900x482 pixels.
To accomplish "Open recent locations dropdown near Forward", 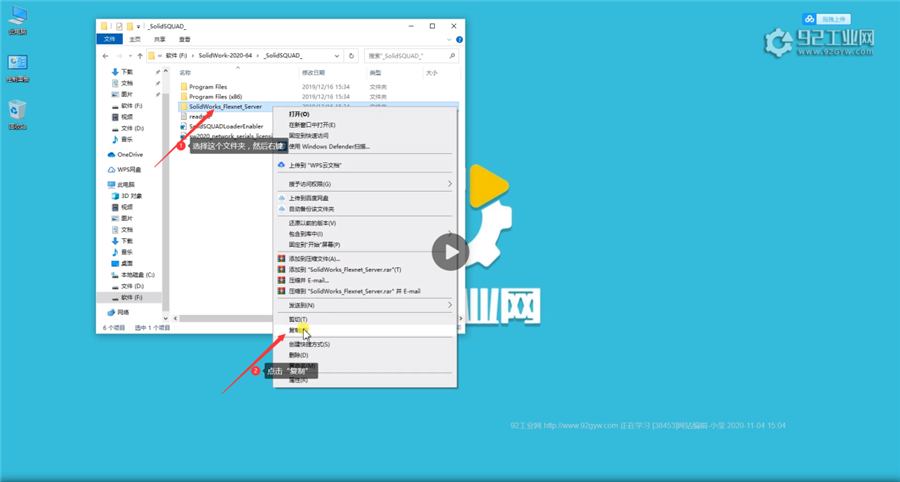I will coord(129,56).
